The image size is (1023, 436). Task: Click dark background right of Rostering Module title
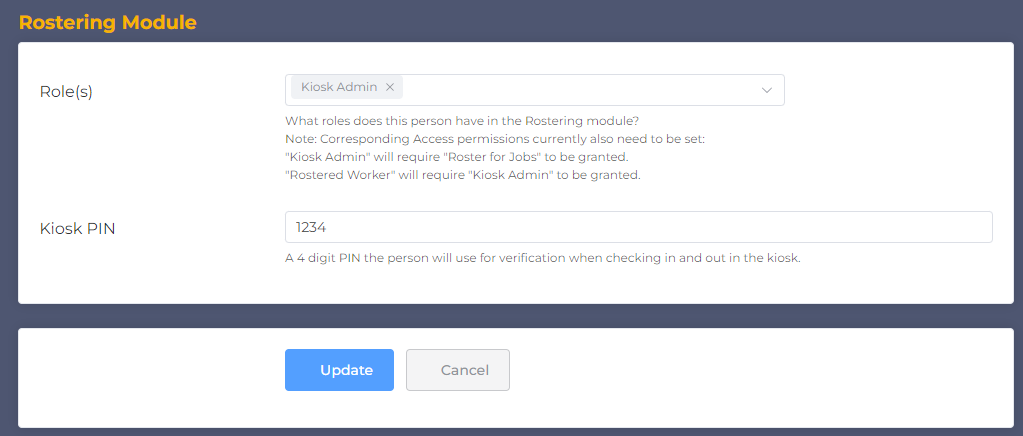[600, 22]
